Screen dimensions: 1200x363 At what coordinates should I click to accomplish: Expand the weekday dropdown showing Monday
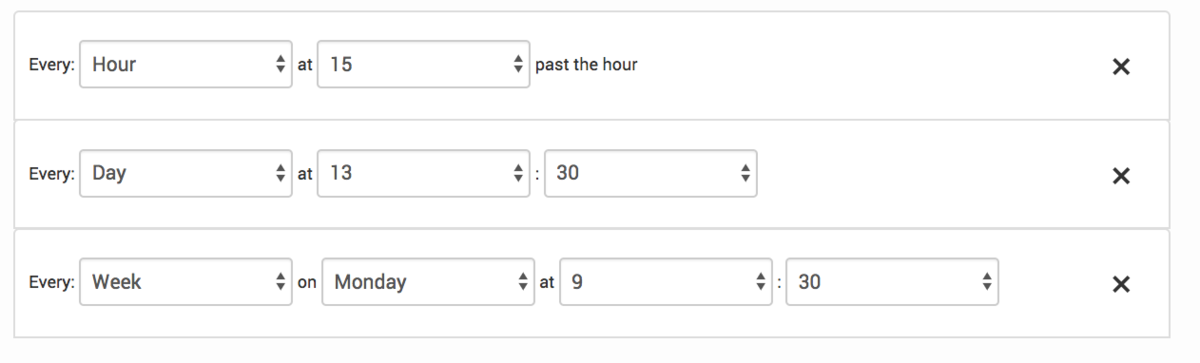(429, 283)
